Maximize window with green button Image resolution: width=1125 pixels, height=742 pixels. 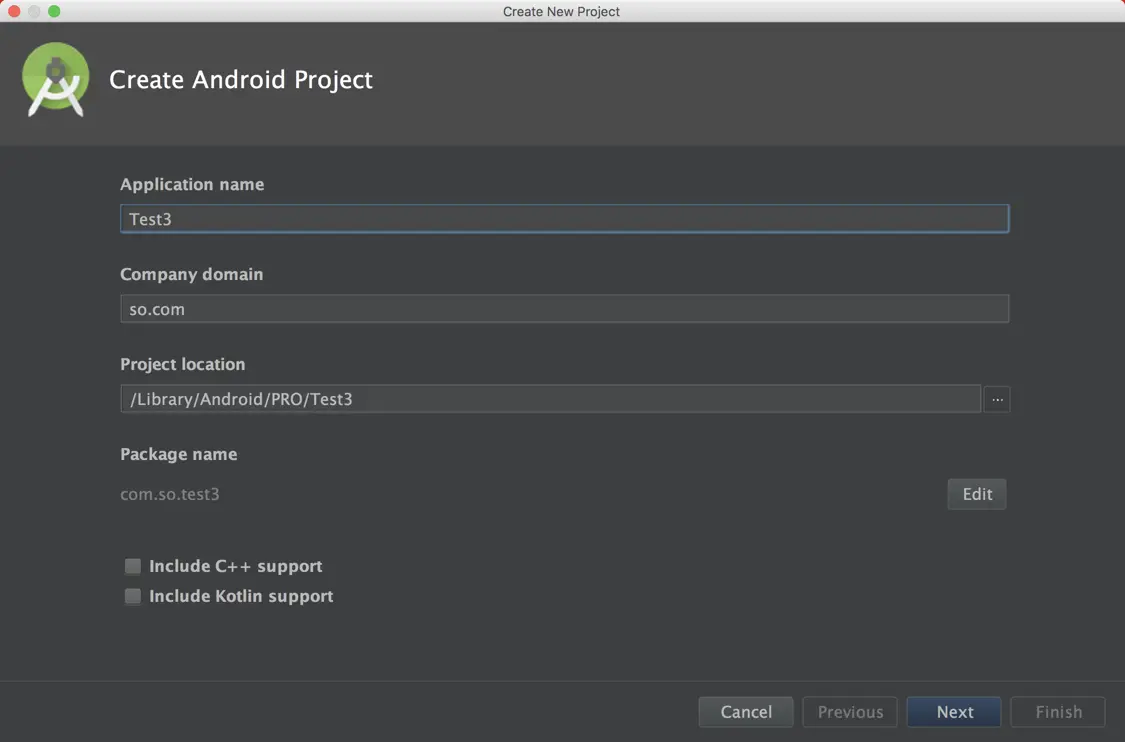tap(54, 11)
